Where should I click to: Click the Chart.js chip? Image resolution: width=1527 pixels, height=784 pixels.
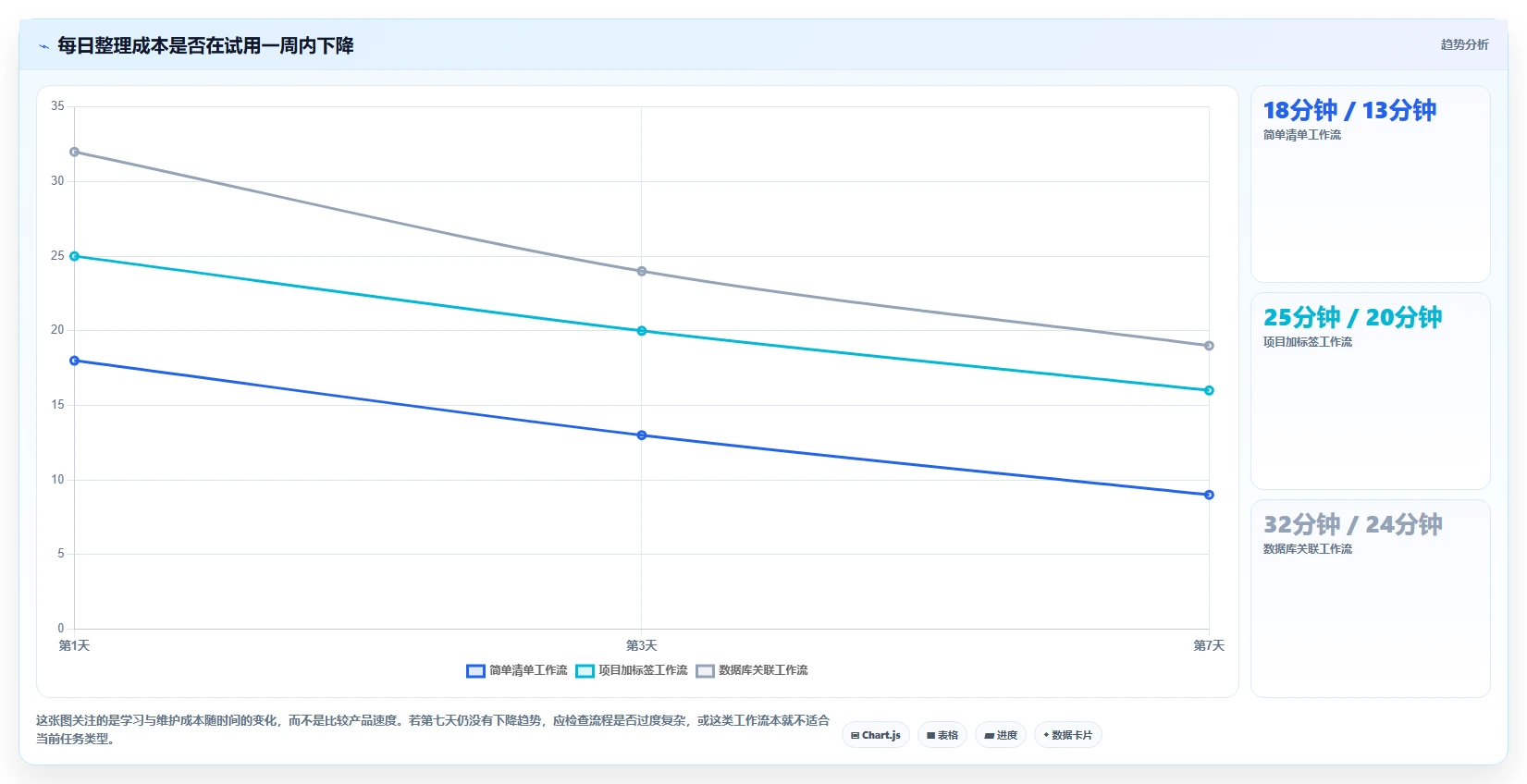(876, 735)
